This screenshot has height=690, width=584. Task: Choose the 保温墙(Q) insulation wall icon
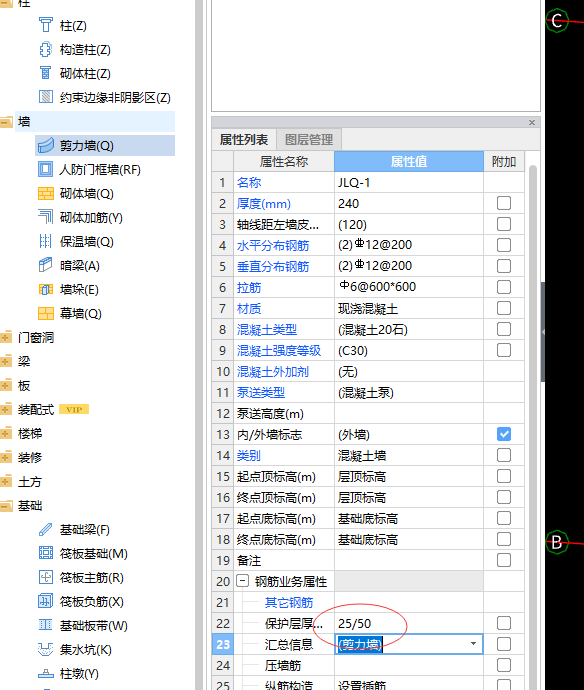coord(45,242)
